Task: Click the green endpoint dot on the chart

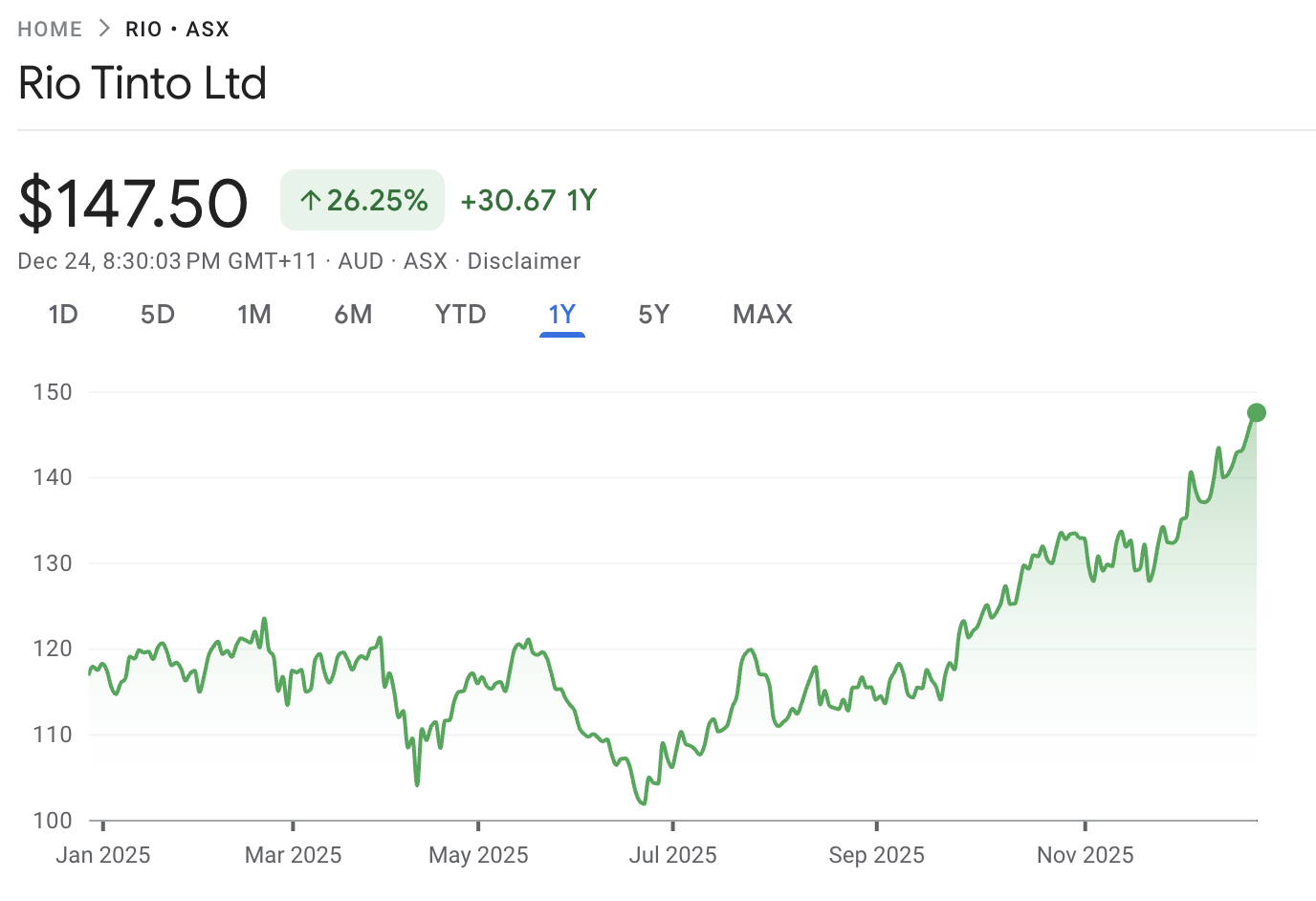Action: pyautogui.click(x=1256, y=412)
